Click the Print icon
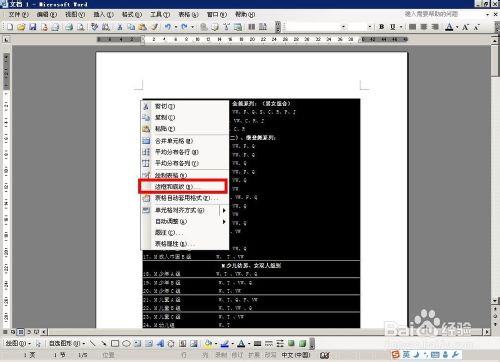The width and height of the screenshot is (500, 362). (69, 27)
